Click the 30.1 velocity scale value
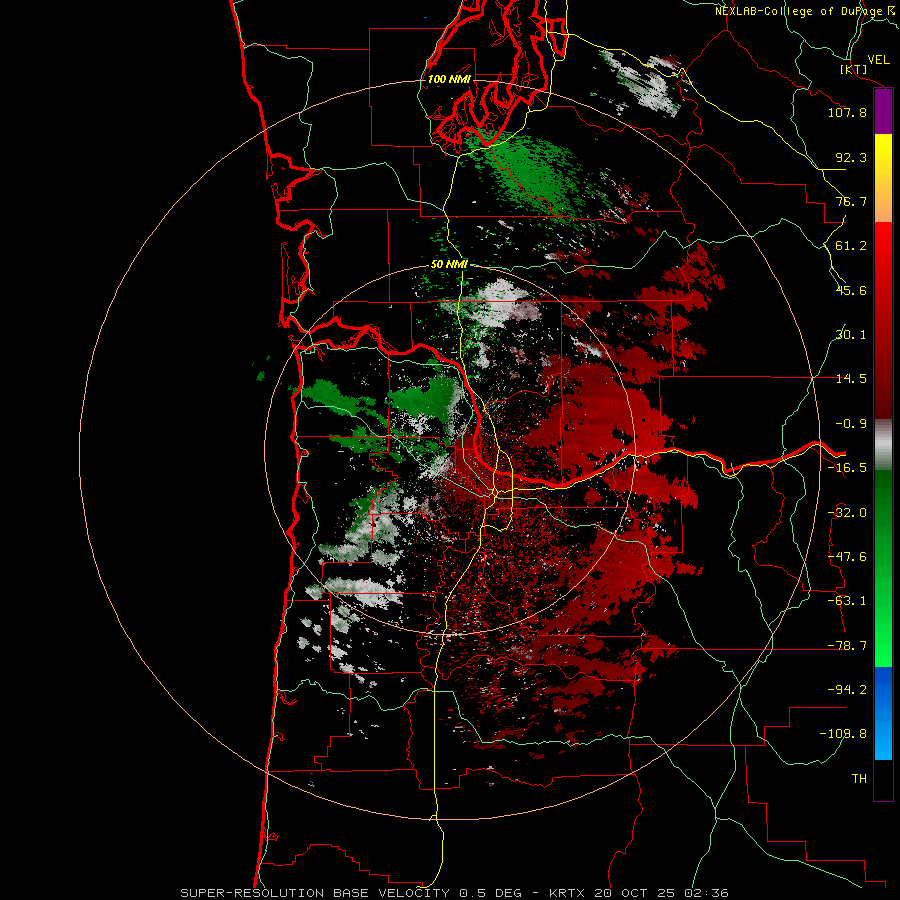Screen dimensions: 900x900 [x=851, y=335]
